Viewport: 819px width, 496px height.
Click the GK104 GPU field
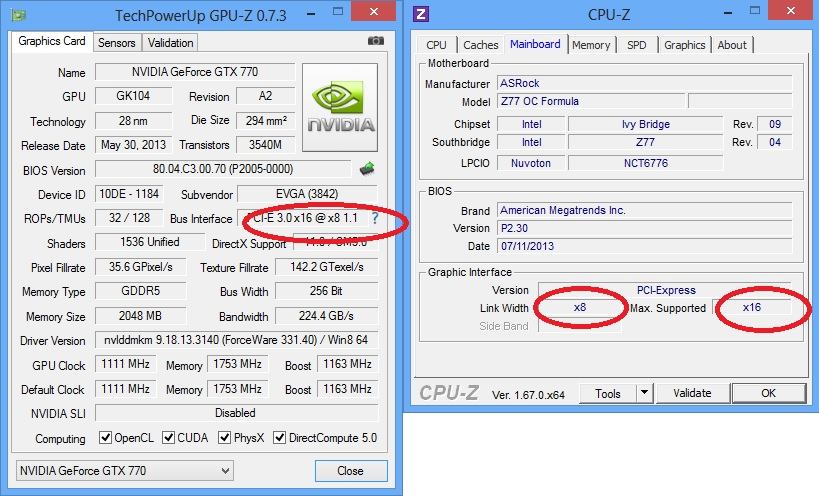pos(133,96)
